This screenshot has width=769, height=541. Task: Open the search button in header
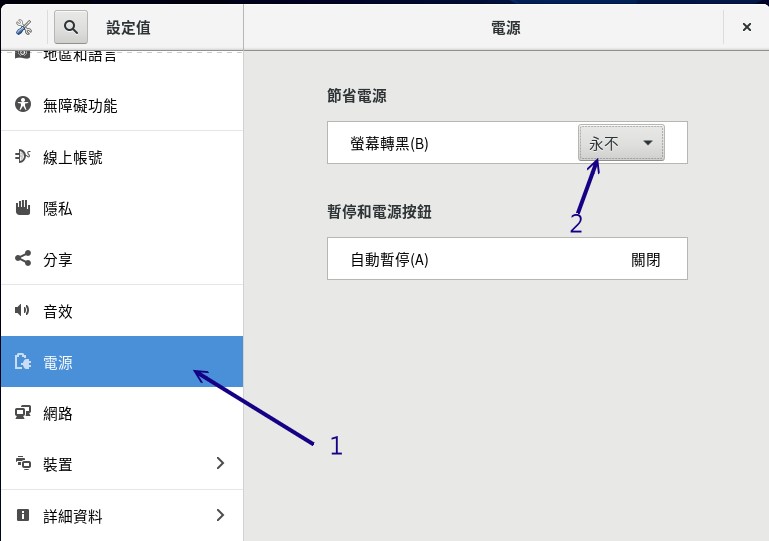(x=71, y=27)
